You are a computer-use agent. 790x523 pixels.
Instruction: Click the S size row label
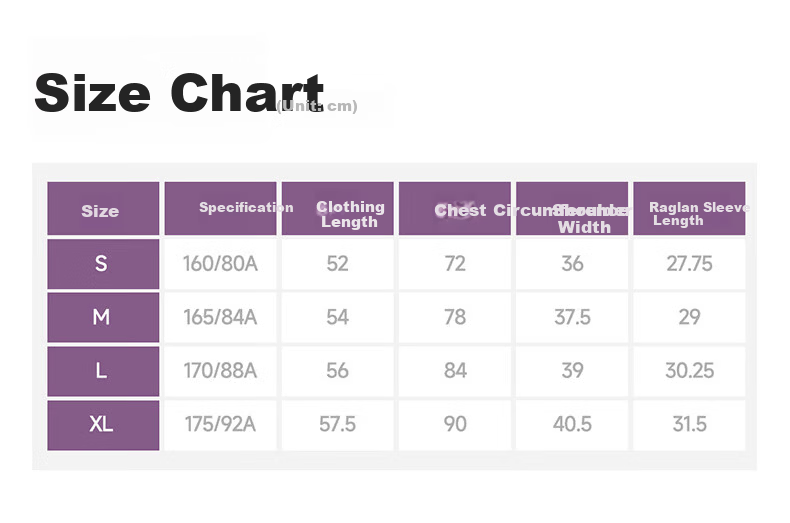(x=103, y=264)
